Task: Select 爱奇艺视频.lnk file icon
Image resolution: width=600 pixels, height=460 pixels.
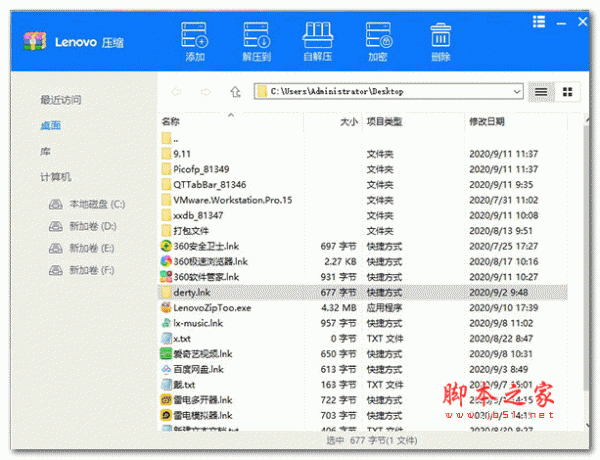Action: 166,354
